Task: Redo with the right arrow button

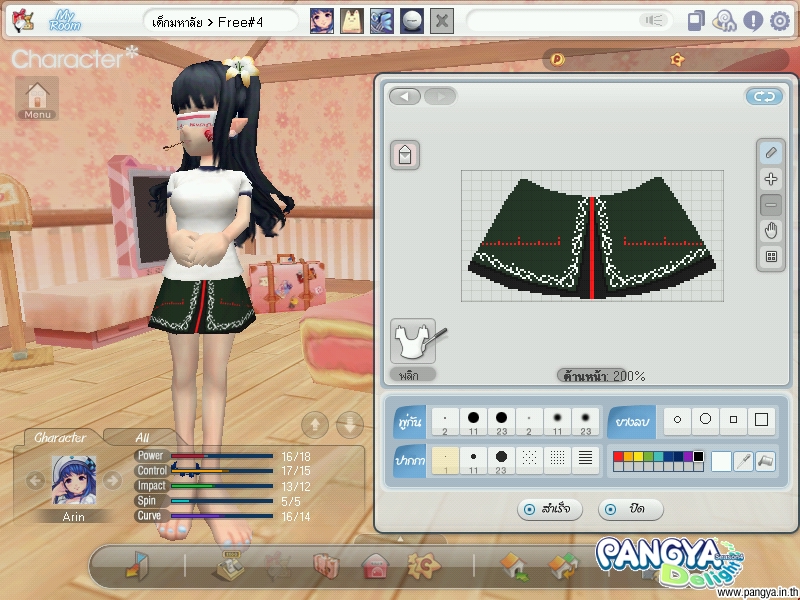Action: pos(440,96)
